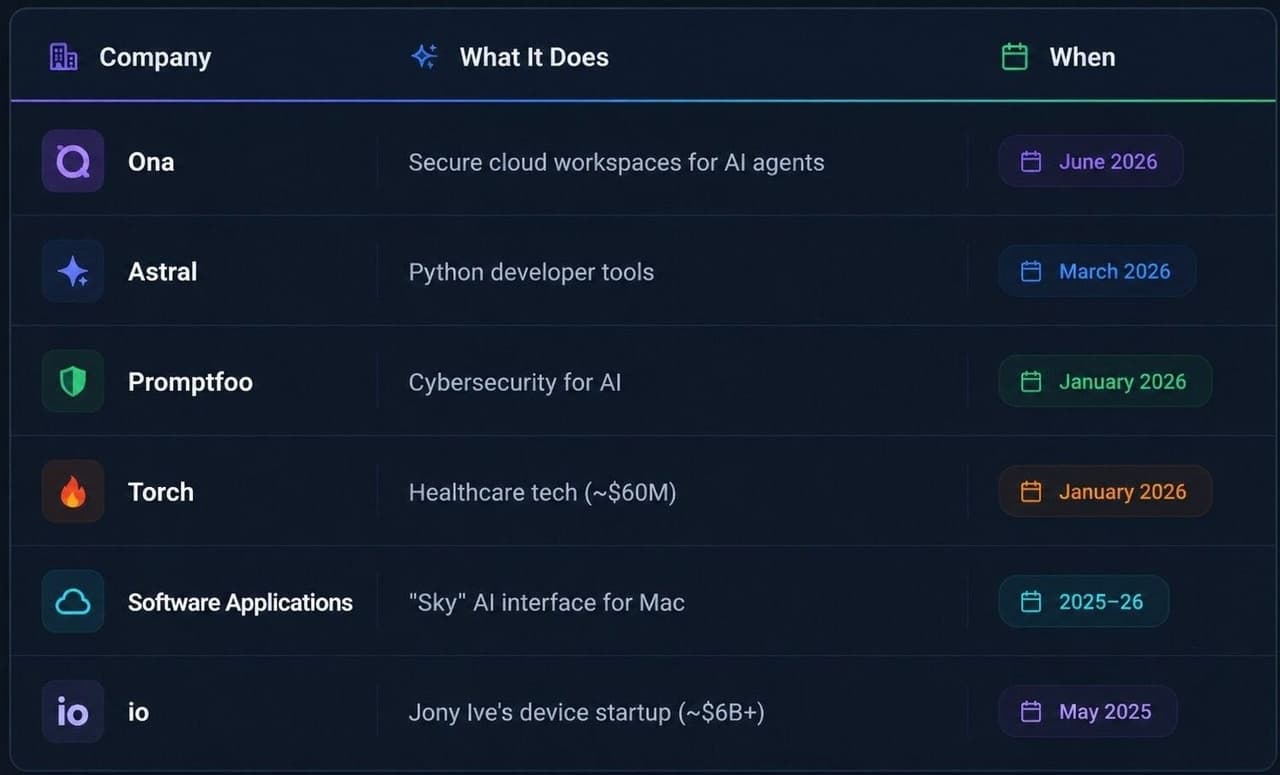Screen dimensions: 1280x775
Task: Click the Astral star logo icon
Action: (x=73, y=271)
